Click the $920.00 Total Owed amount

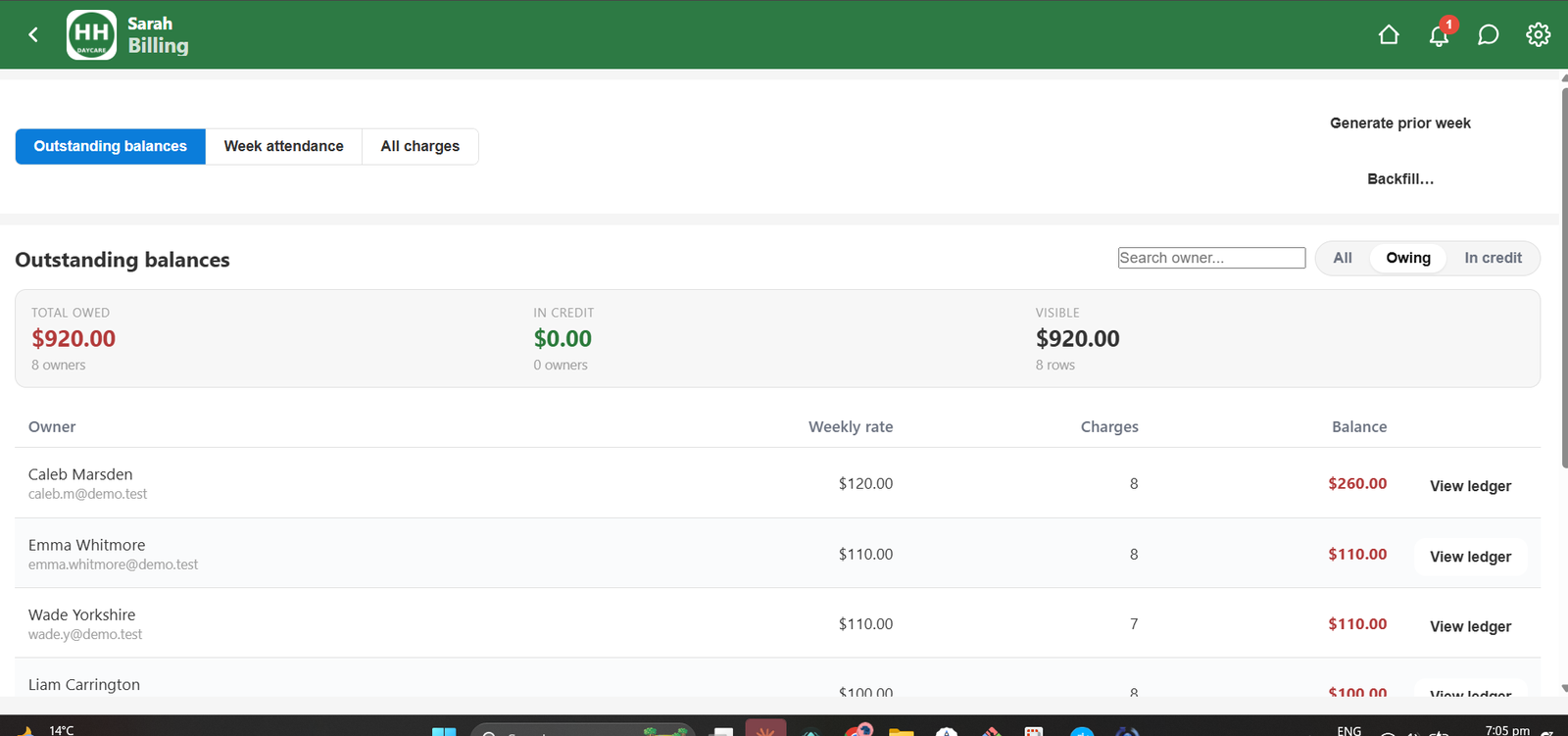(x=73, y=339)
